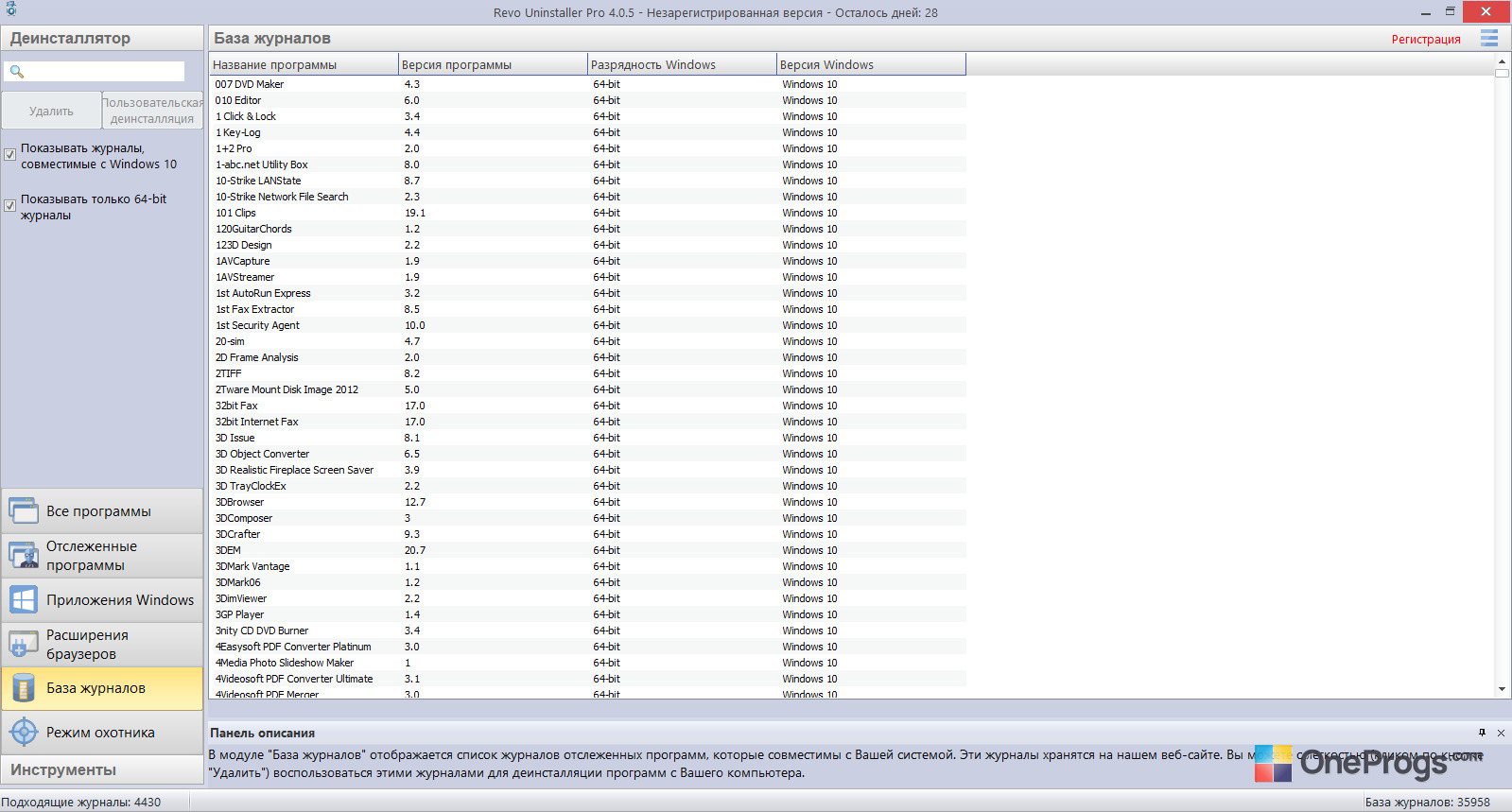Click the search magnifier icon
Viewport: 1512px width, 812px height.
tap(16, 71)
